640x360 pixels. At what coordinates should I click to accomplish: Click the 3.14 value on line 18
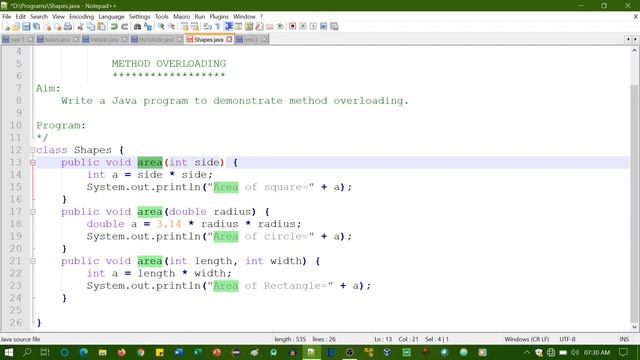[169, 224]
